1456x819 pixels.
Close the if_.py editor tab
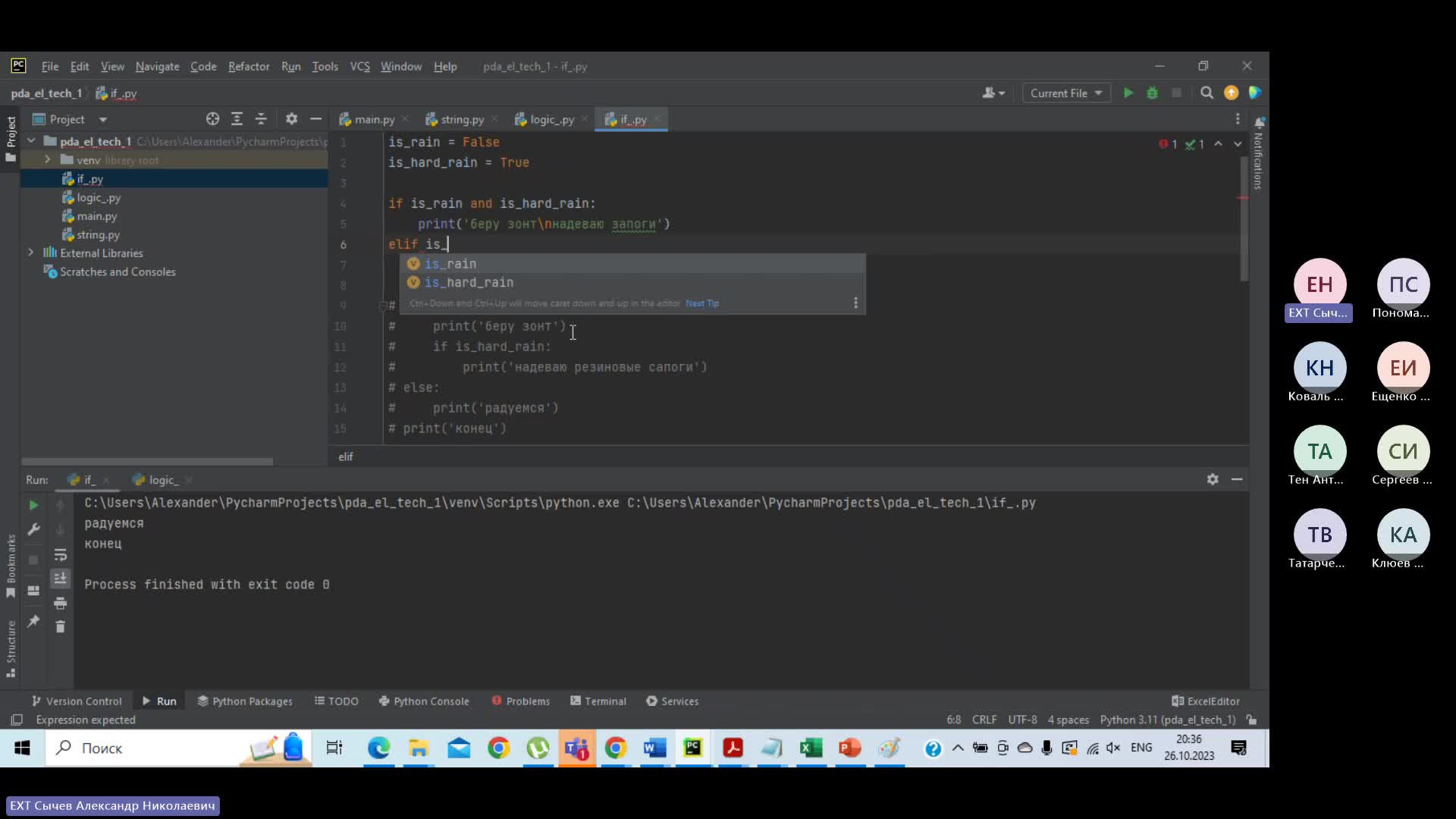pyautogui.click(x=657, y=119)
